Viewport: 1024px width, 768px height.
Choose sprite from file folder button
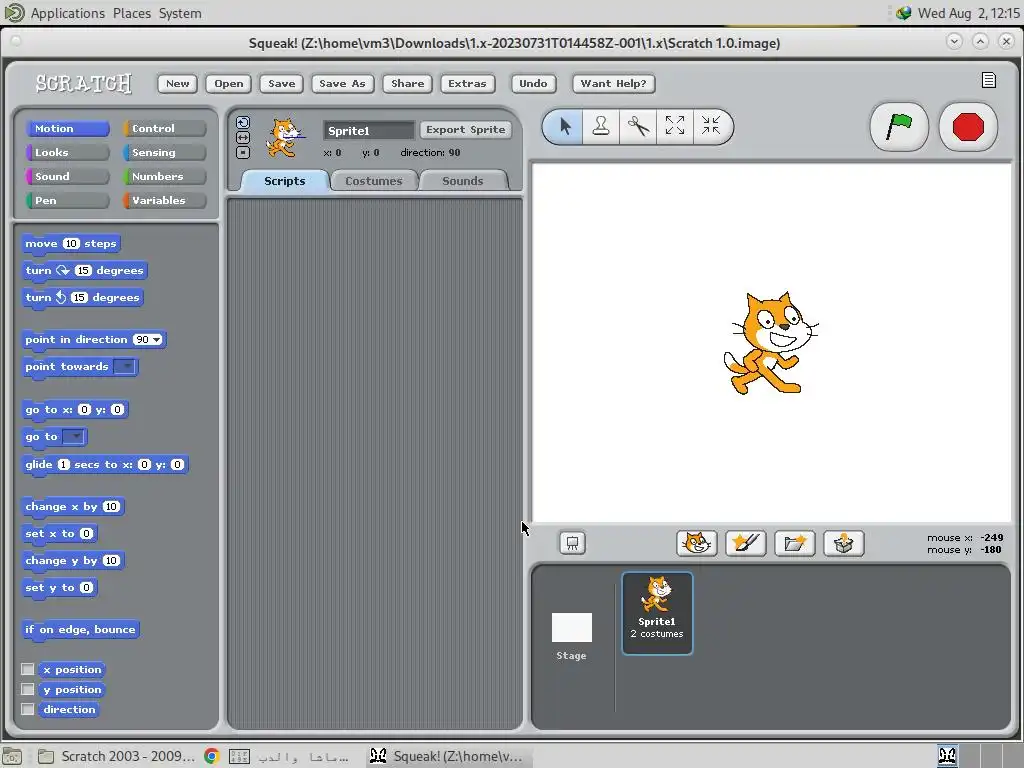pyautogui.click(x=795, y=543)
